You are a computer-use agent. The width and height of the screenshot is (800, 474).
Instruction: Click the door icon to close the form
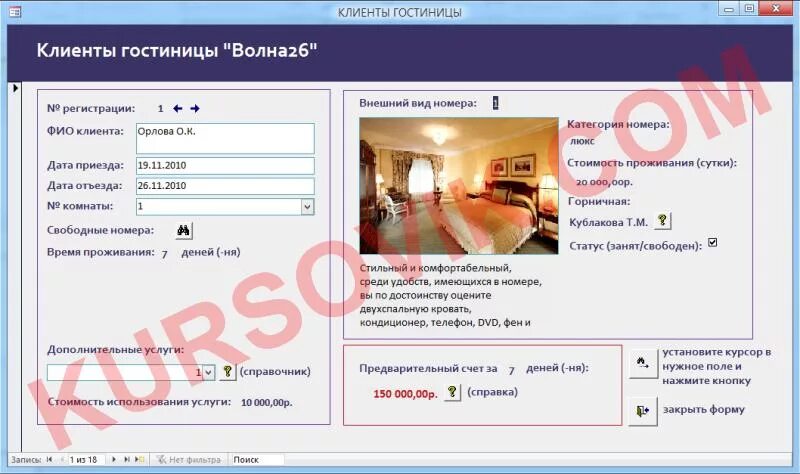tap(643, 411)
